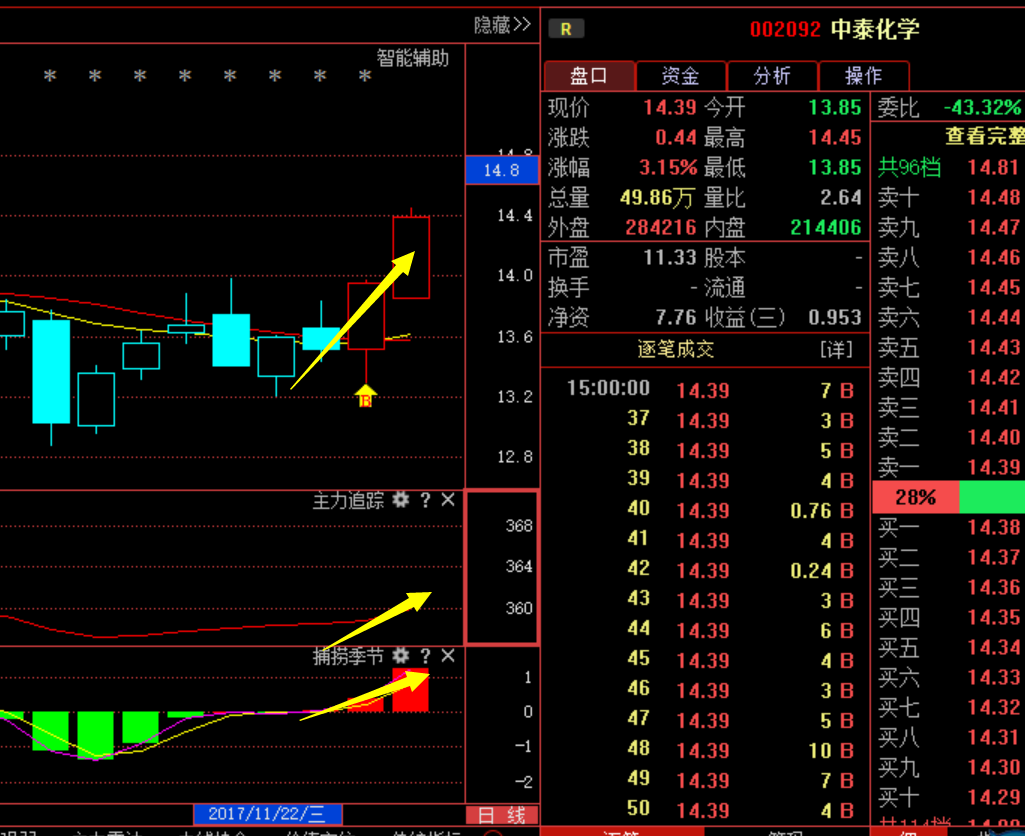Select the 盘口 tab
This screenshot has width=1025, height=836.
click(x=589, y=76)
